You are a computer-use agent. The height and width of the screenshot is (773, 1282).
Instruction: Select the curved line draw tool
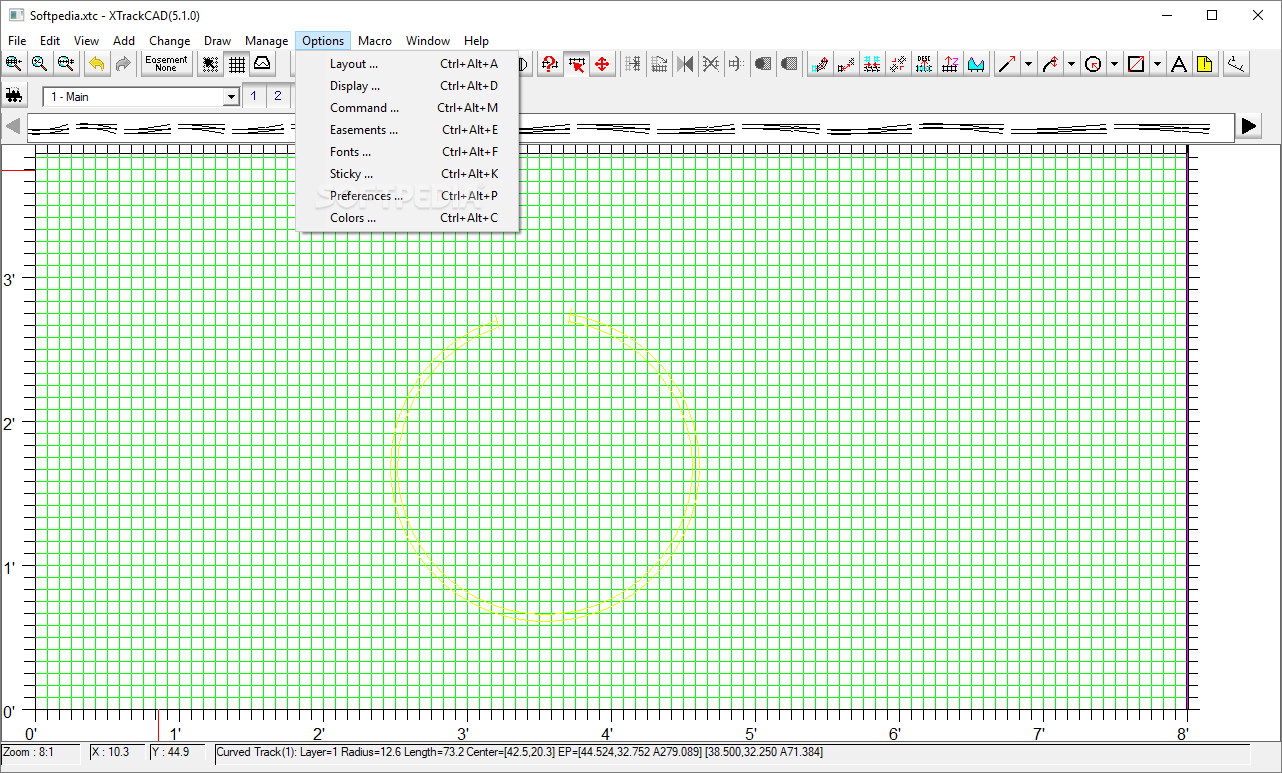point(1050,64)
